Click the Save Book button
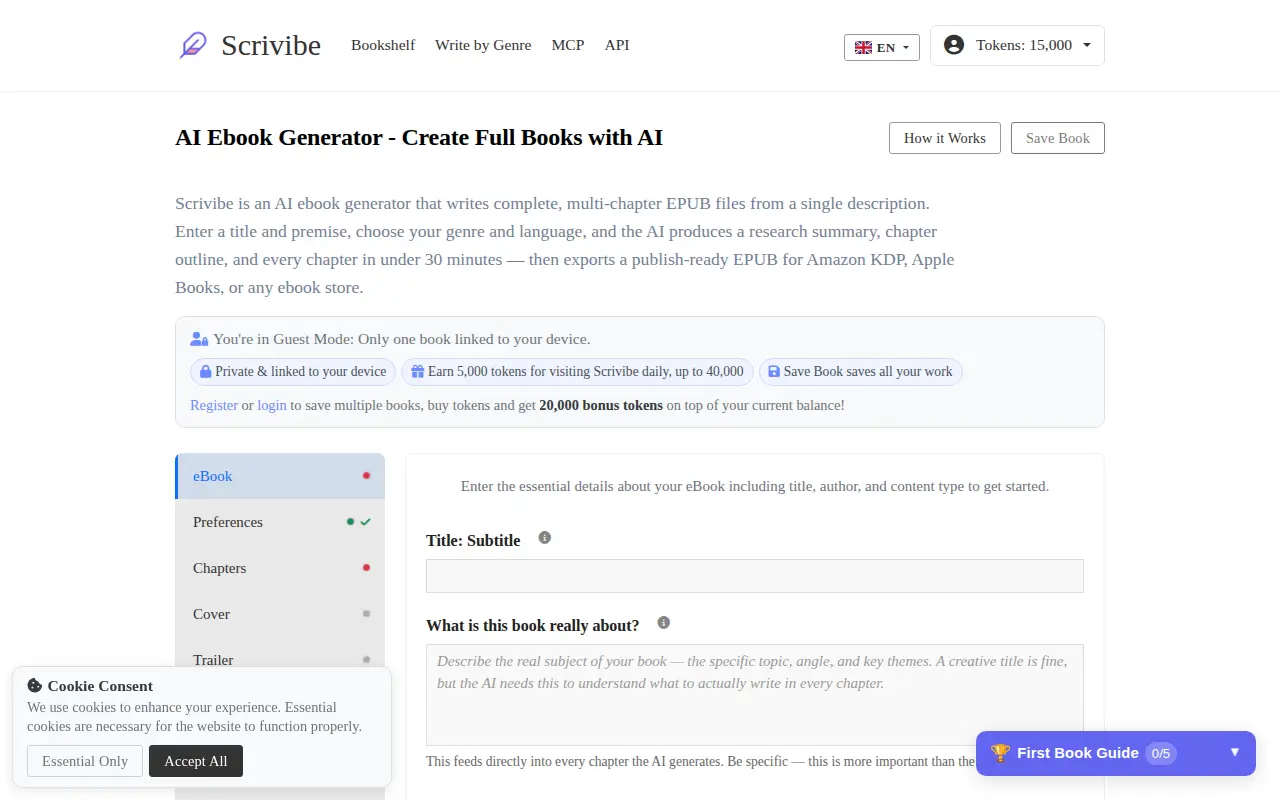 point(1058,138)
